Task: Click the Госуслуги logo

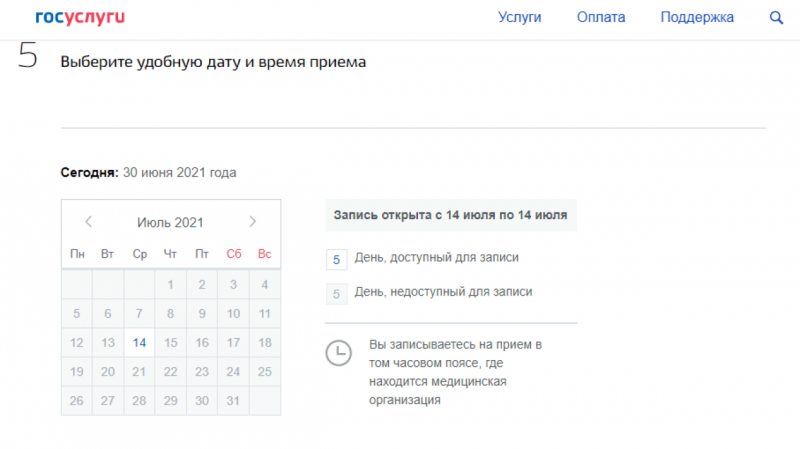Action: [80, 17]
